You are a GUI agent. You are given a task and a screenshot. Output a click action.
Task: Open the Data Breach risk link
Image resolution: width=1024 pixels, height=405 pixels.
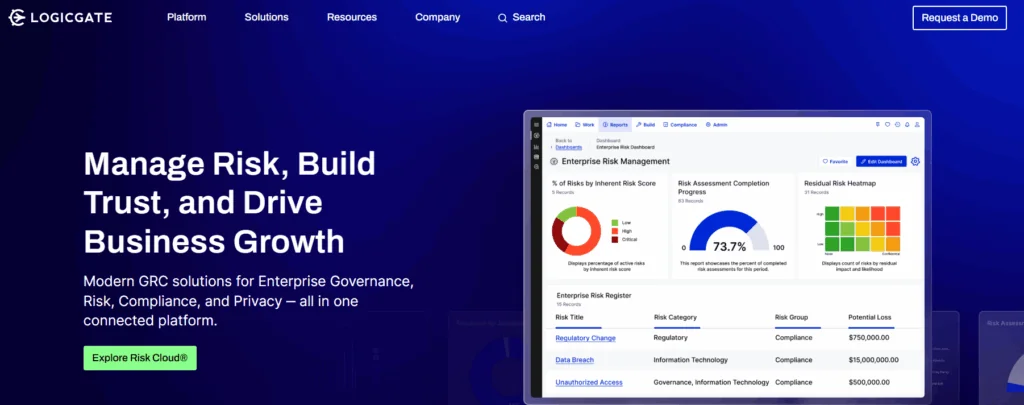576,360
